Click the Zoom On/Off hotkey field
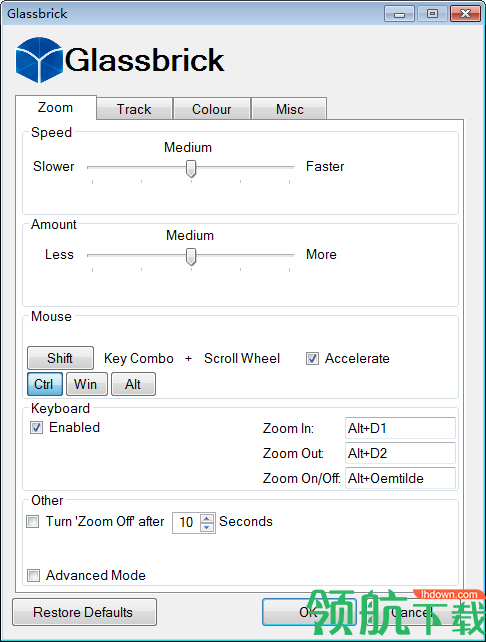The width and height of the screenshot is (486, 642). click(x=400, y=478)
